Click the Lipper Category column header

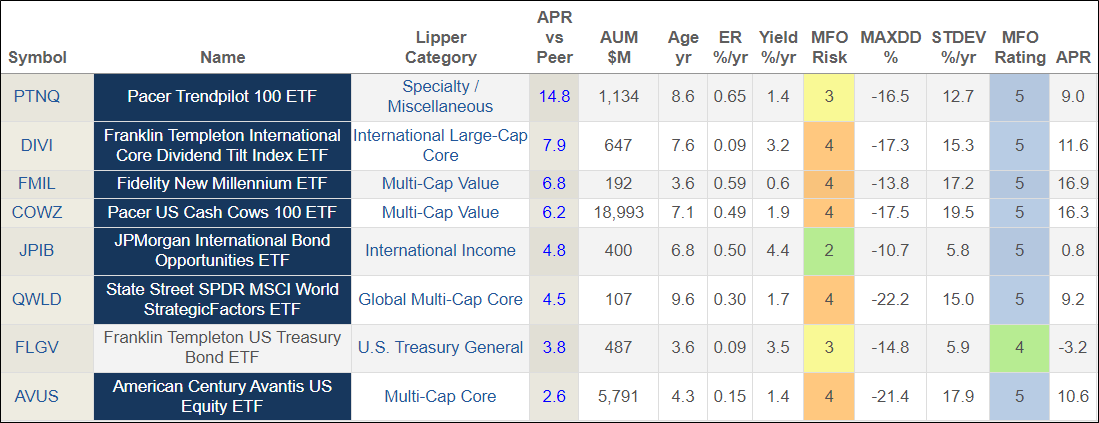pyautogui.click(x=441, y=47)
